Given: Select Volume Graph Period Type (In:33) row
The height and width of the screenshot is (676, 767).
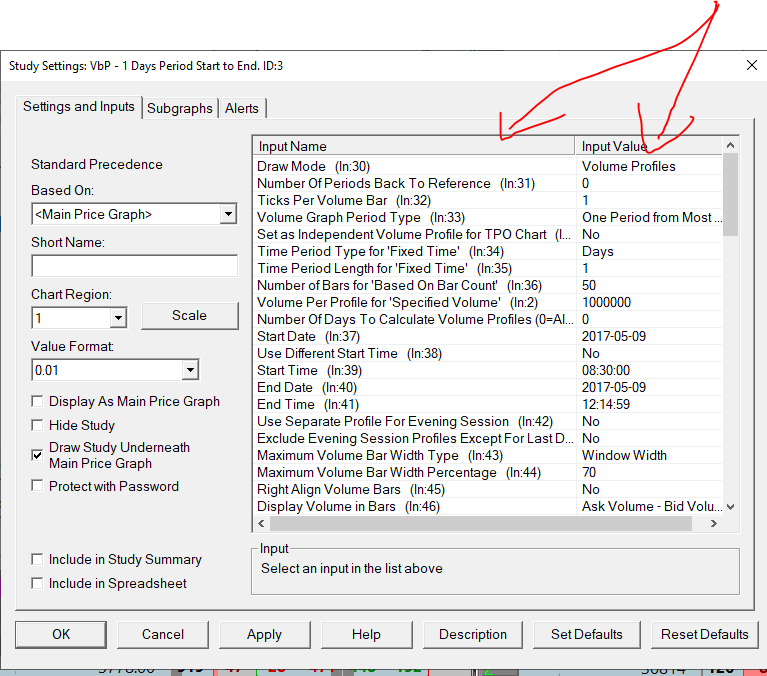Looking at the screenshot, I should (488, 217).
